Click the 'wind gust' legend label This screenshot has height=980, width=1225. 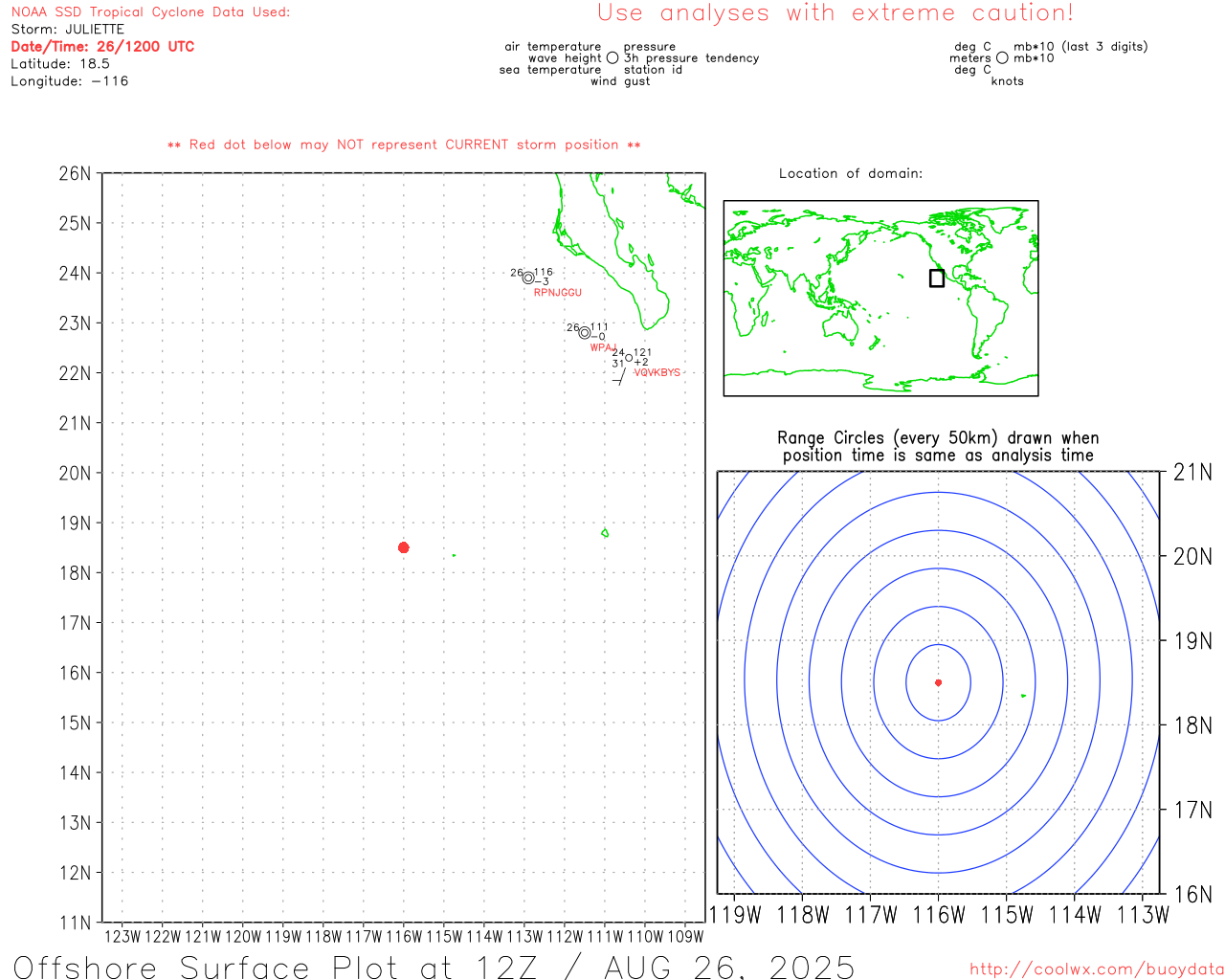coord(620,81)
